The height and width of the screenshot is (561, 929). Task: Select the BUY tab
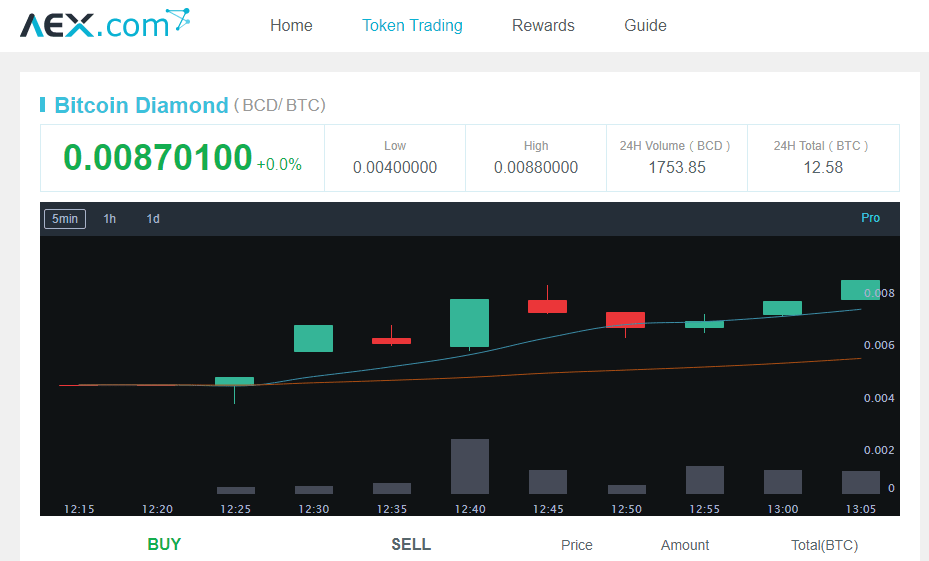pyautogui.click(x=164, y=545)
